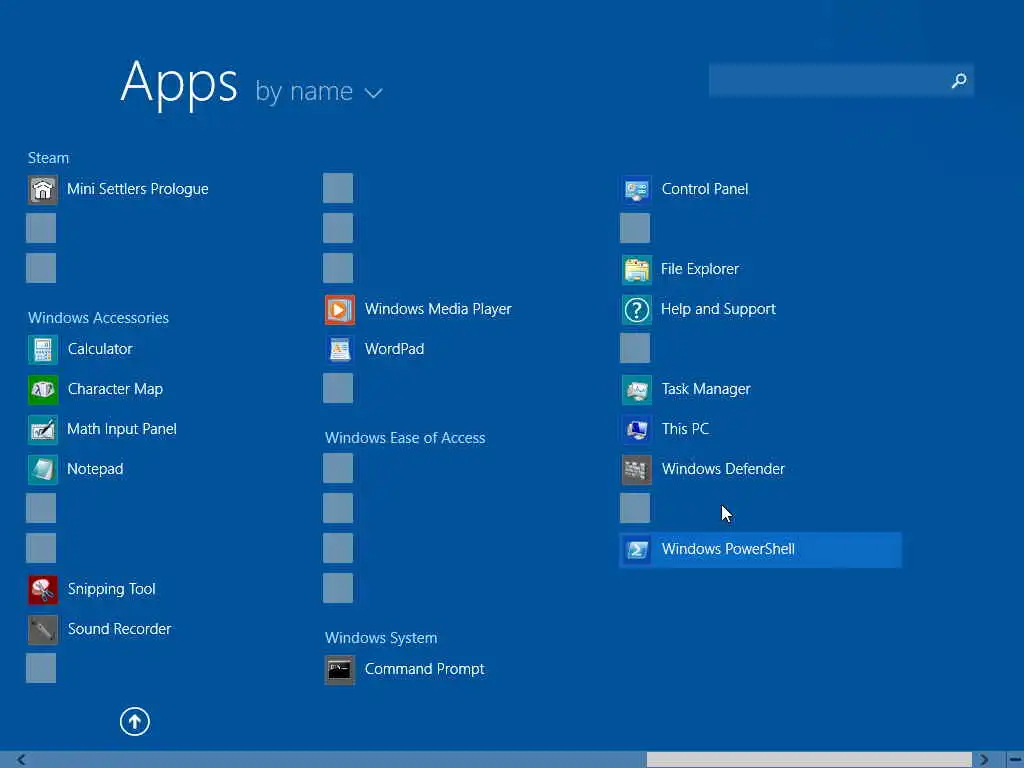Screen dimensions: 1024x768
Task: Click the 'Windows Media Player' label
Action: click(438, 310)
